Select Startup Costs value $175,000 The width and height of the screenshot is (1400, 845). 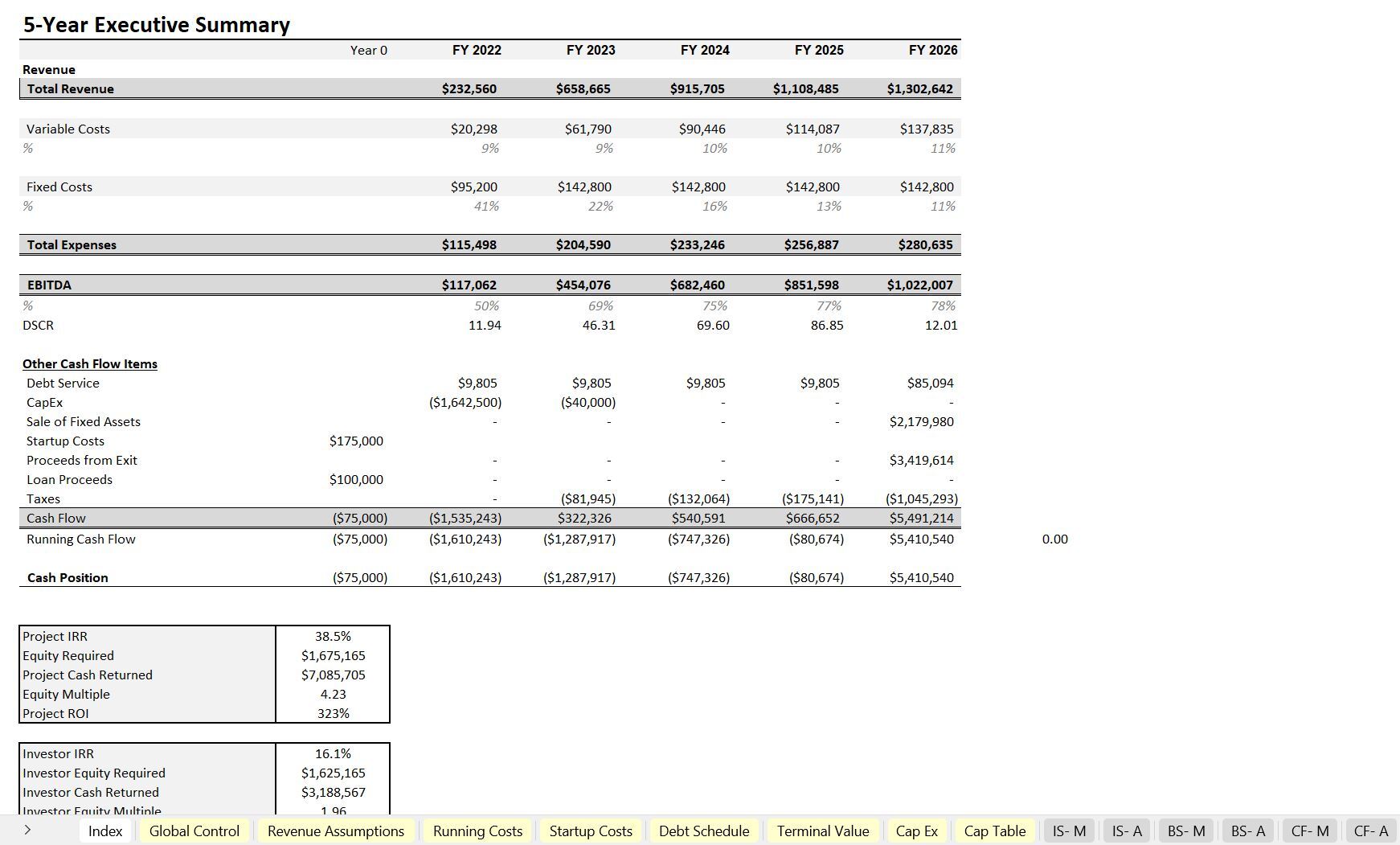click(x=356, y=441)
